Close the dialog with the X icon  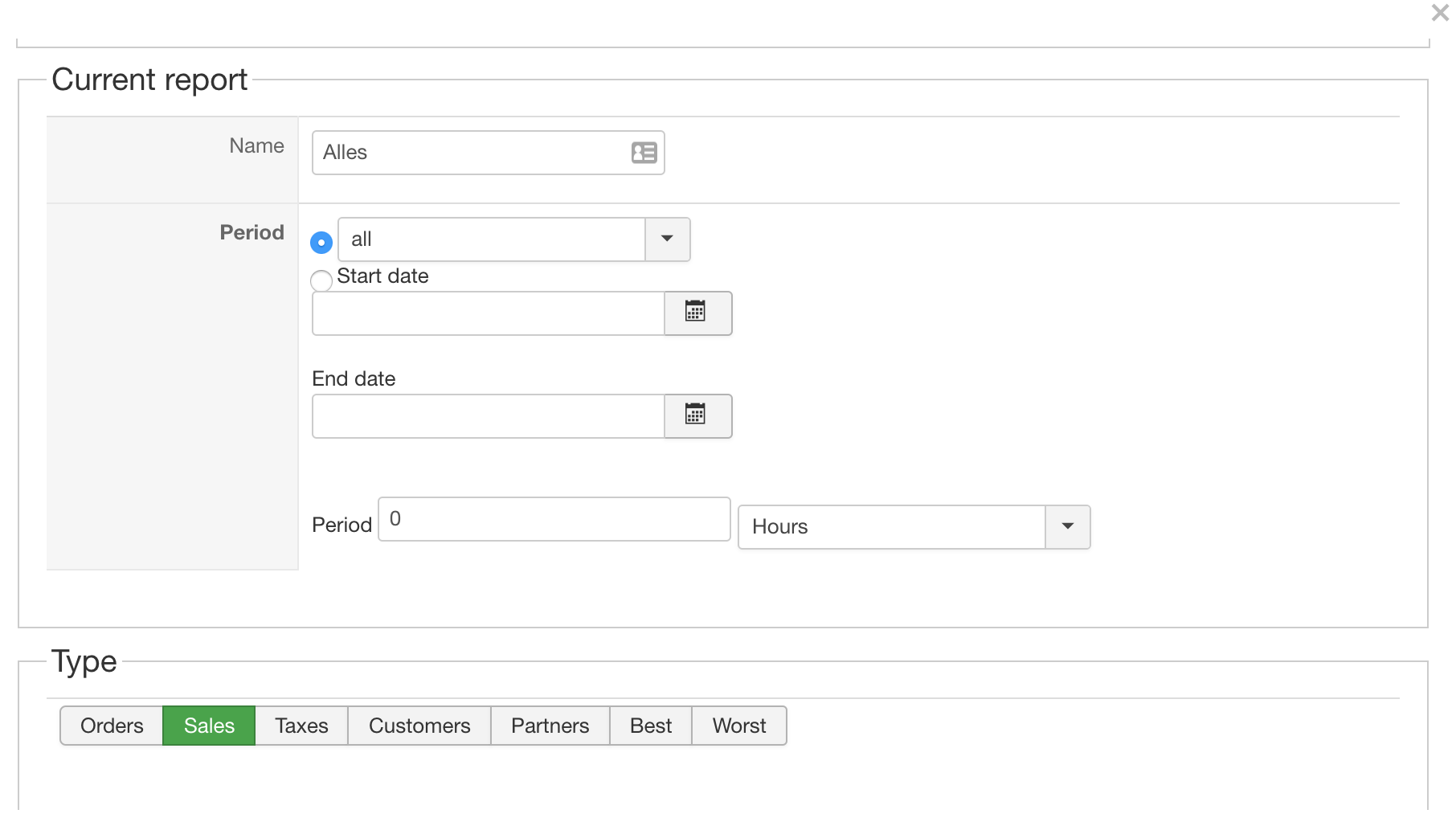[x=1439, y=13]
